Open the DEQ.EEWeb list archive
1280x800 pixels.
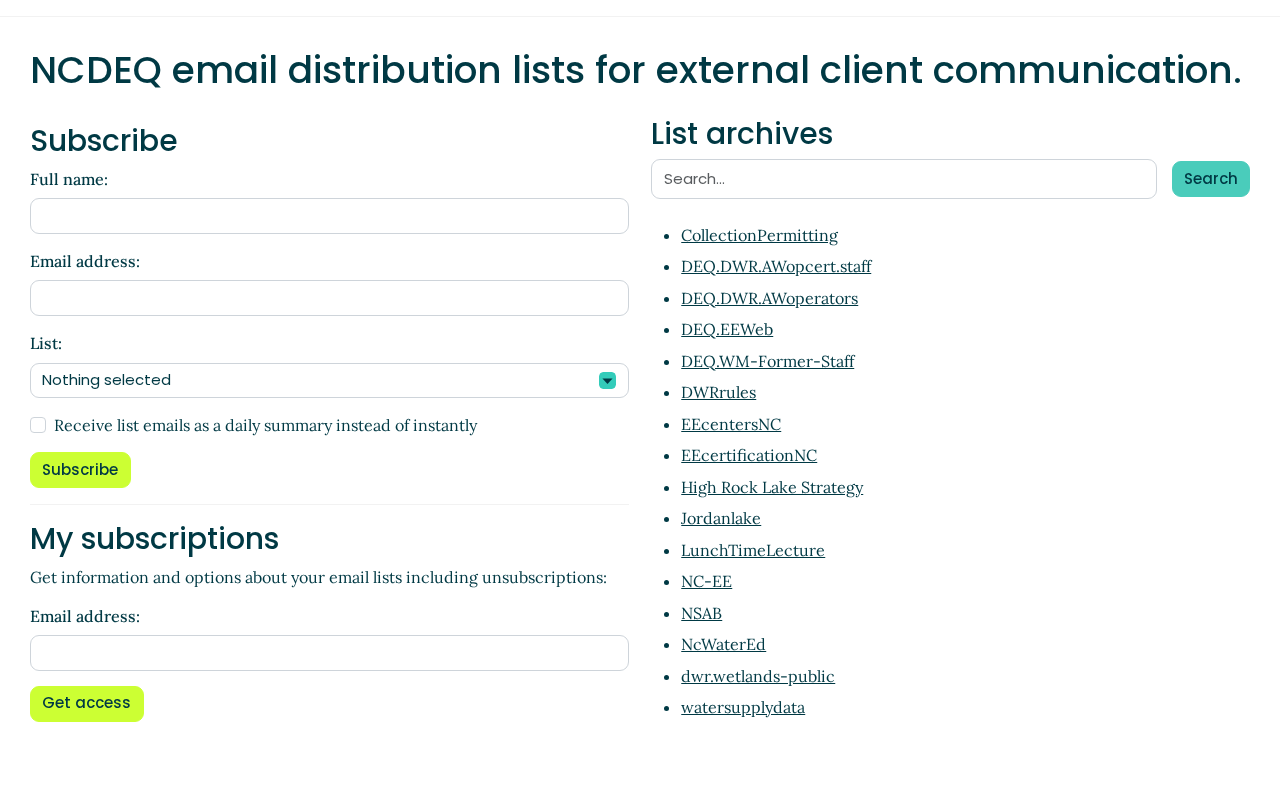[727, 329]
